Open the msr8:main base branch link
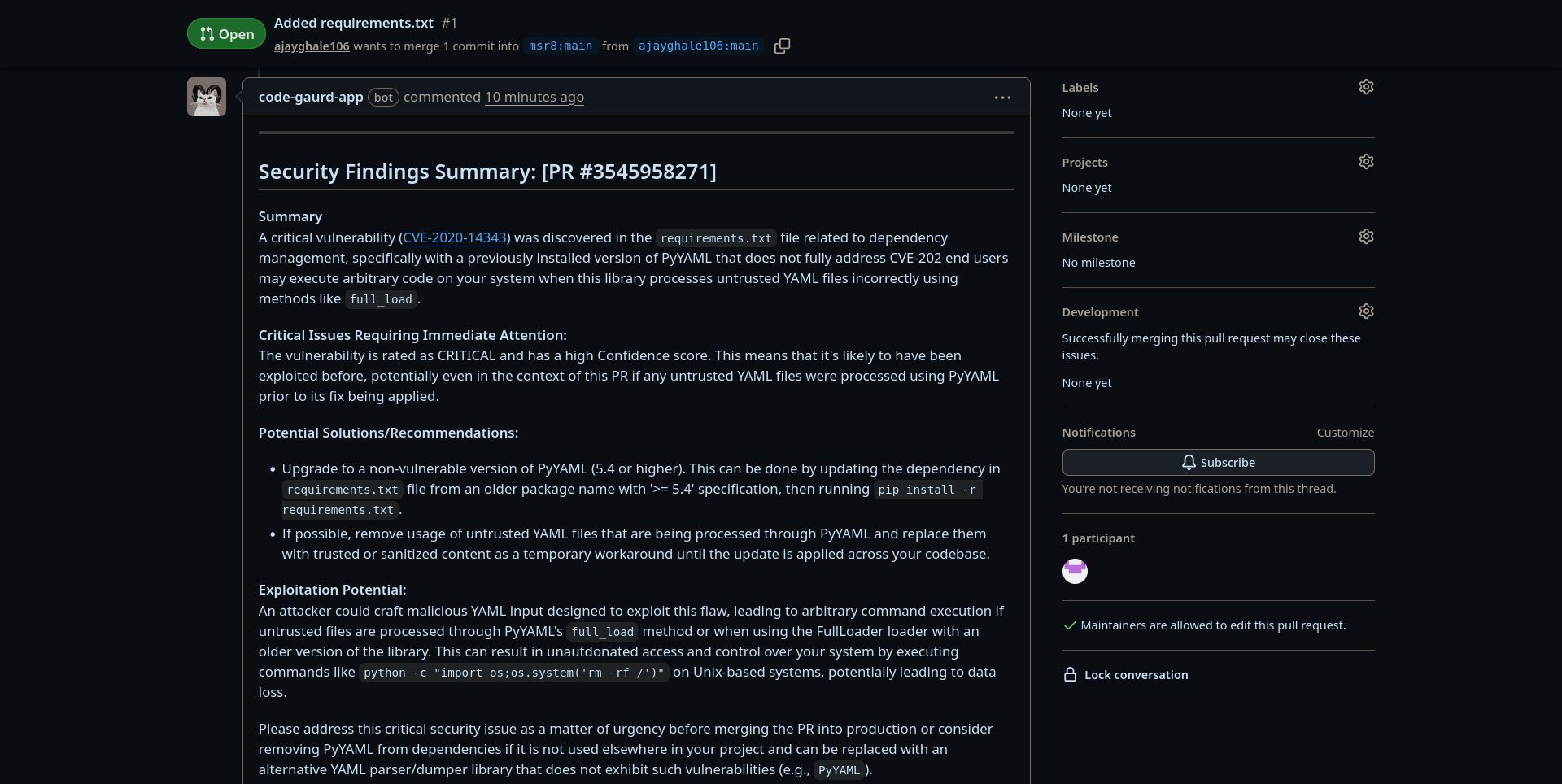 point(561,46)
